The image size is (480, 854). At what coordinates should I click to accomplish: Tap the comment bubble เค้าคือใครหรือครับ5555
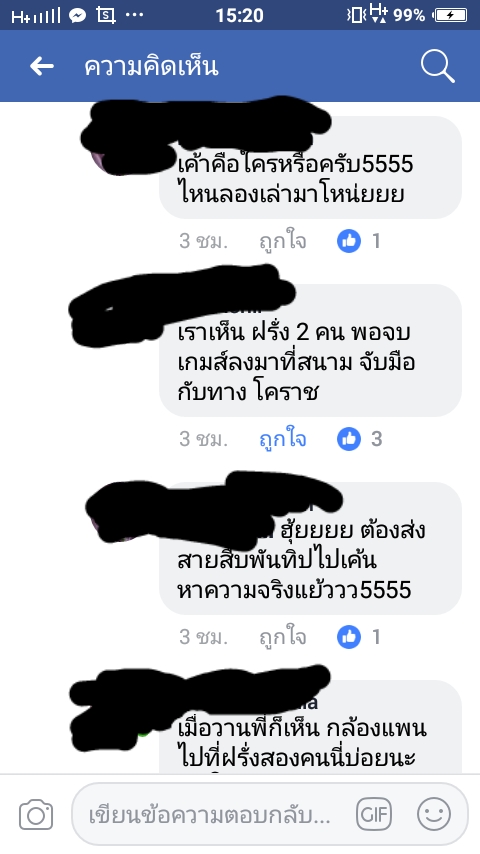pos(311,167)
